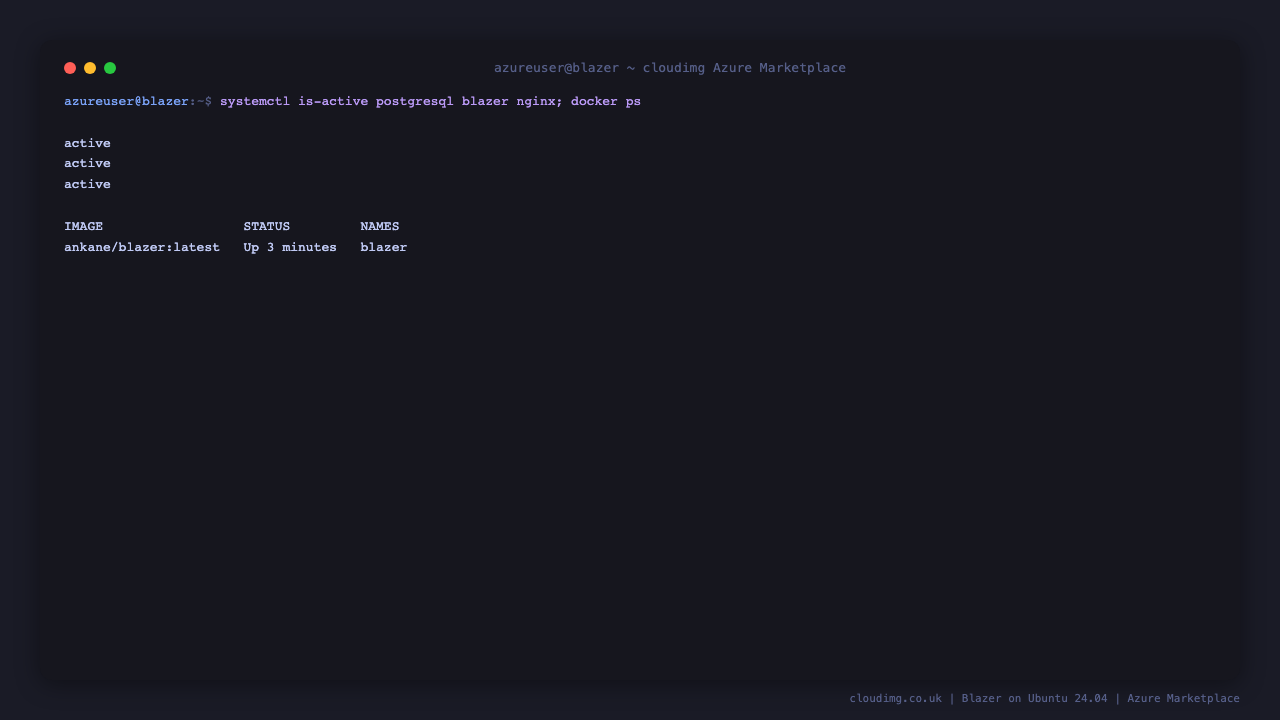This screenshot has height=720, width=1280.
Task: Click the NAMES column header
Action: [x=380, y=226]
